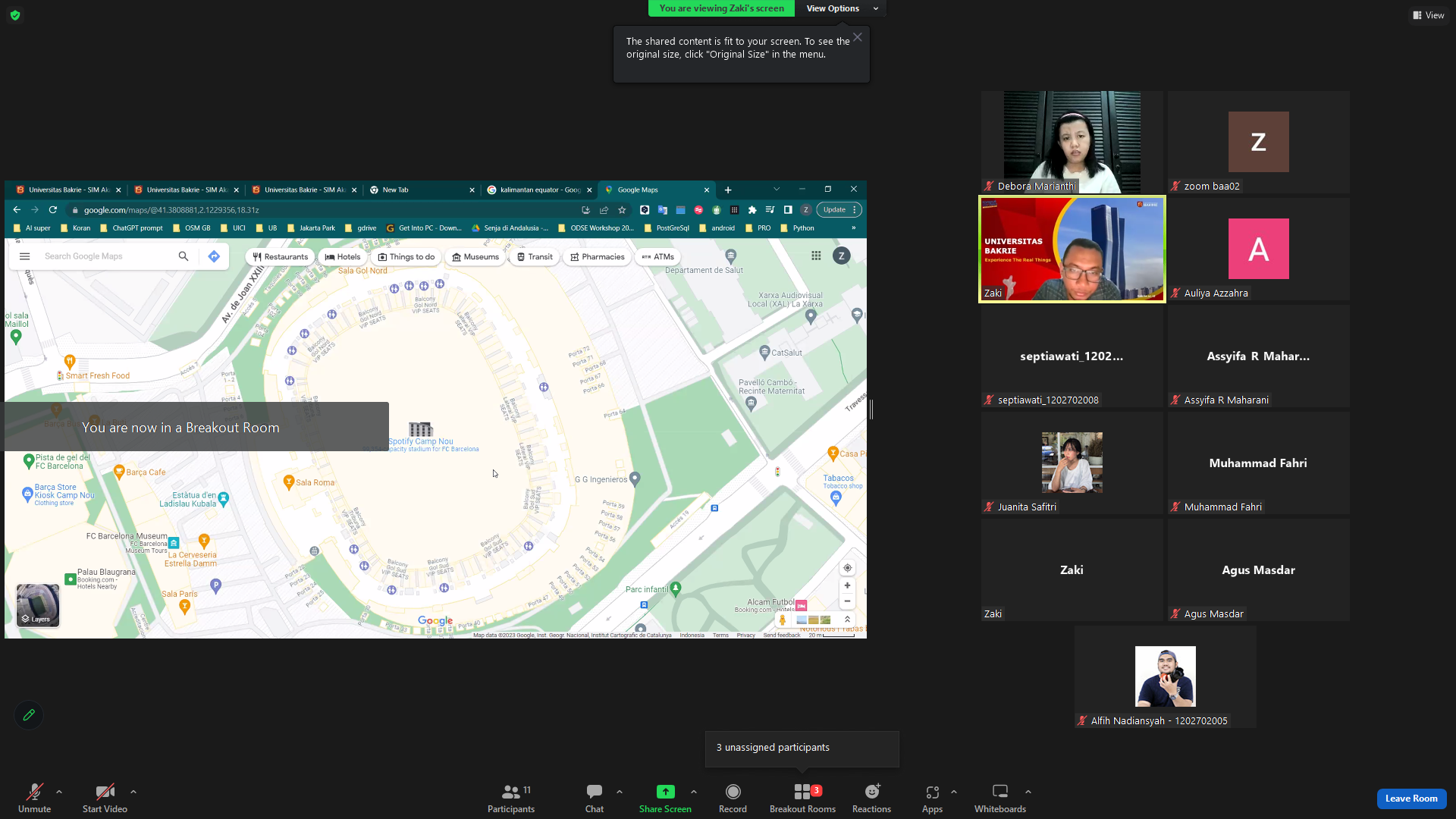Viewport: 1456px width, 819px height.
Task: Expand Apps options arrow
Action: click(x=954, y=792)
